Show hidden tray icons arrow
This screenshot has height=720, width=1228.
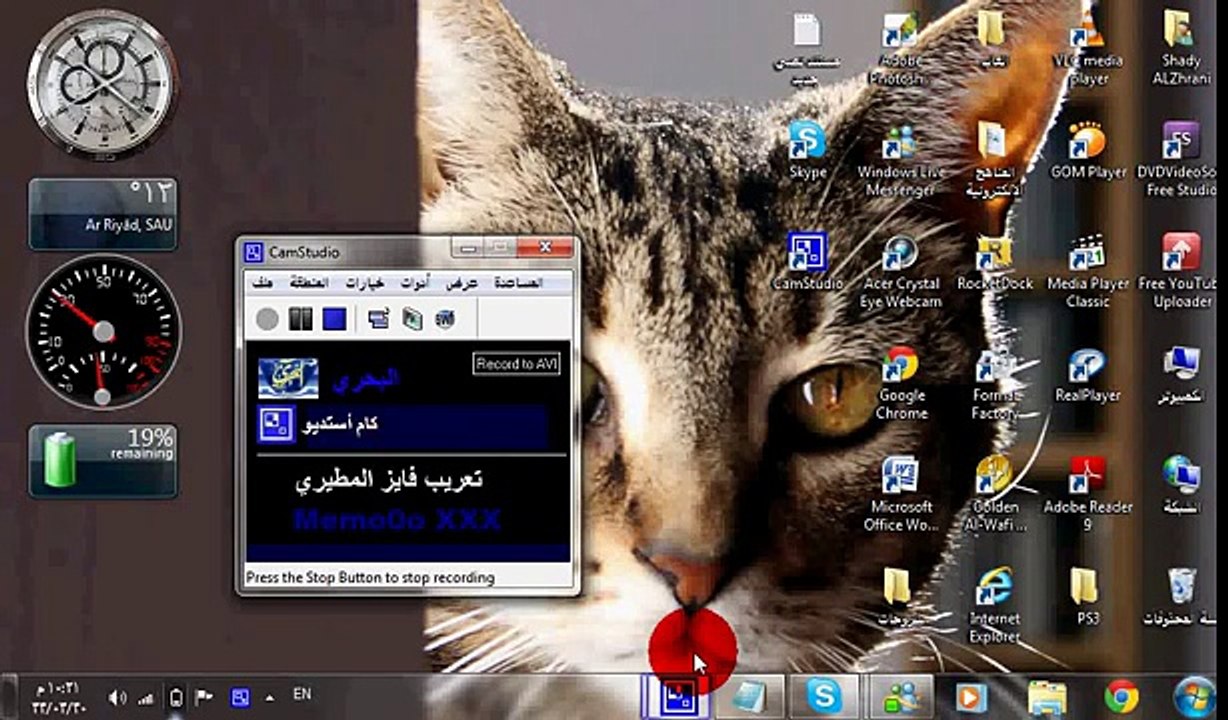[x=270, y=696]
